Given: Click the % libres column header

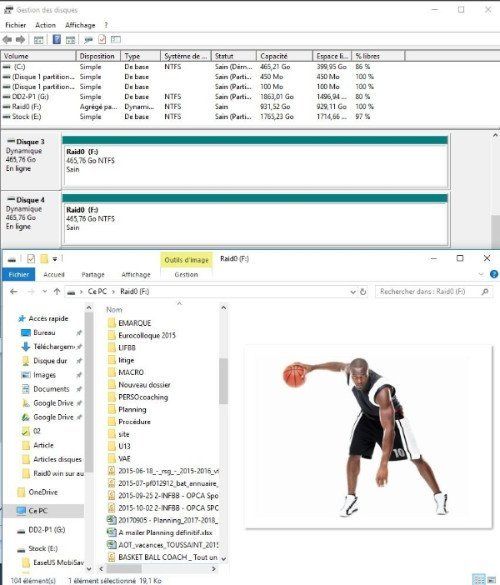Looking at the screenshot, I should pos(378,56).
